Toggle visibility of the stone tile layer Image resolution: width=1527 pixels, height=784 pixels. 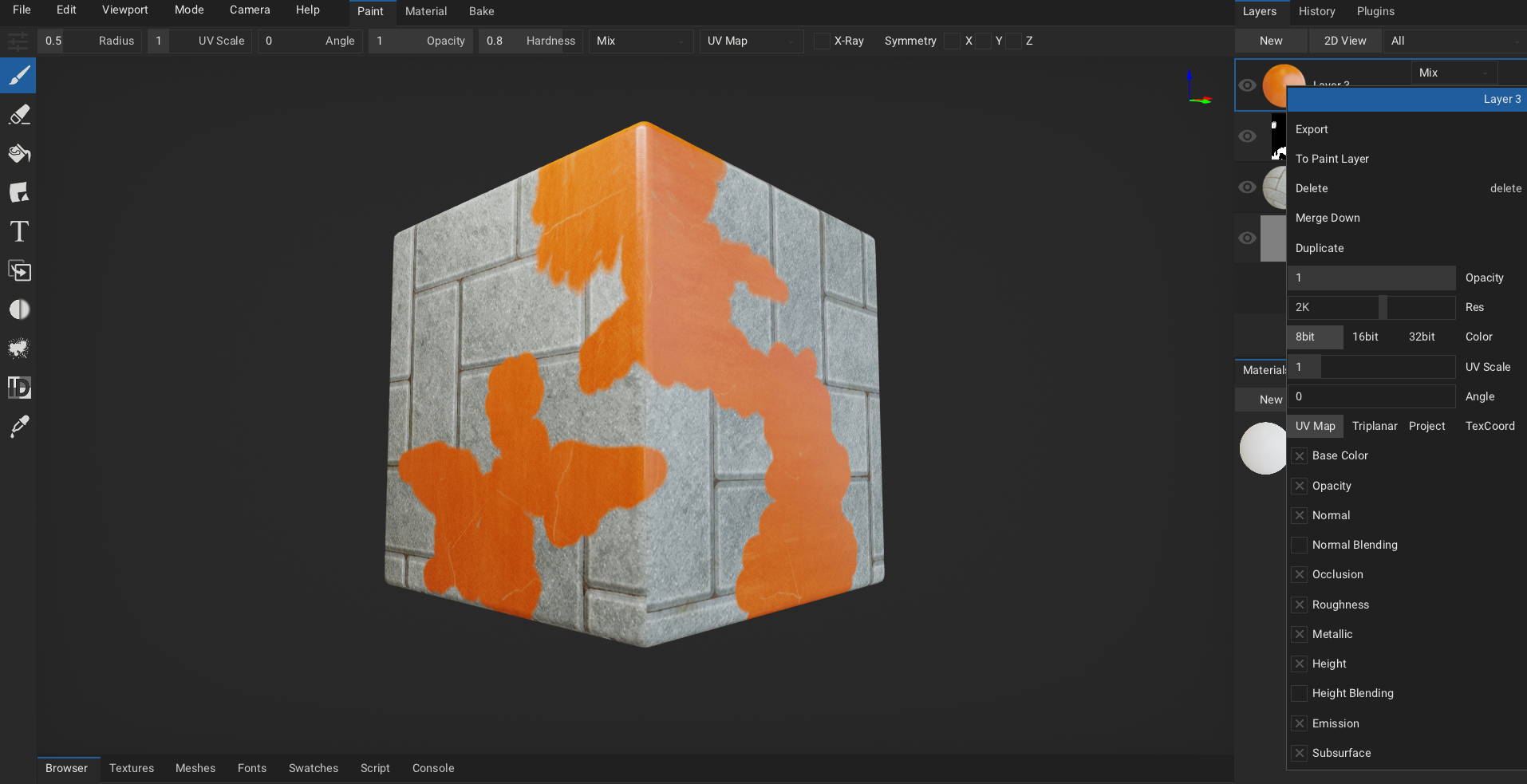coord(1247,187)
